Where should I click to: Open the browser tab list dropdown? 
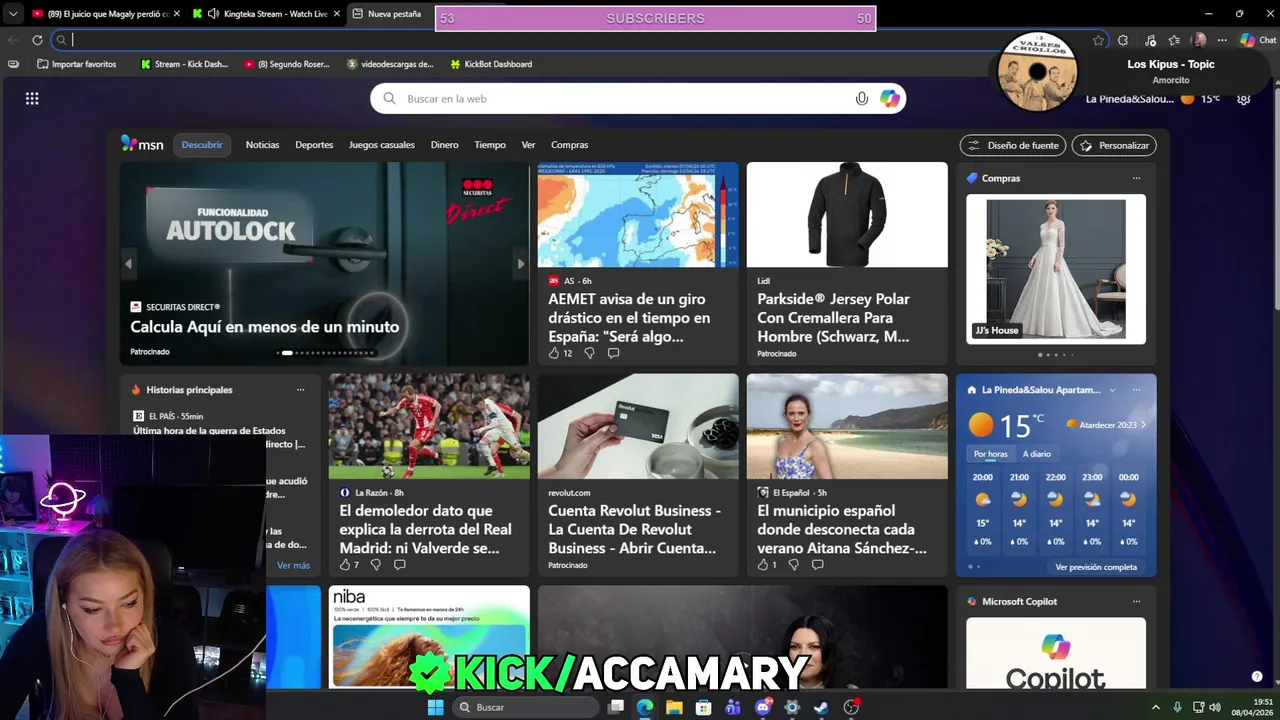tap(13, 14)
